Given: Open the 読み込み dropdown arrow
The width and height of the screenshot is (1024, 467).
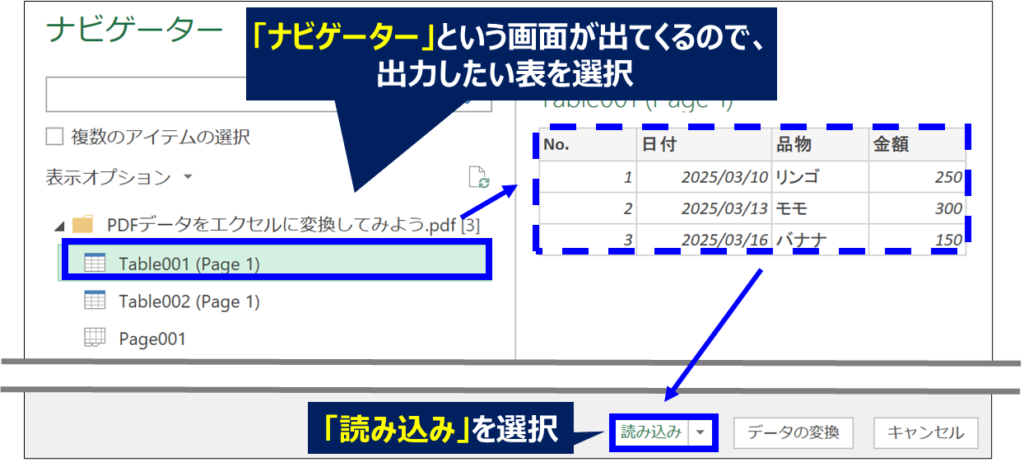Looking at the screenshot, I should click(x=700, y=432).
